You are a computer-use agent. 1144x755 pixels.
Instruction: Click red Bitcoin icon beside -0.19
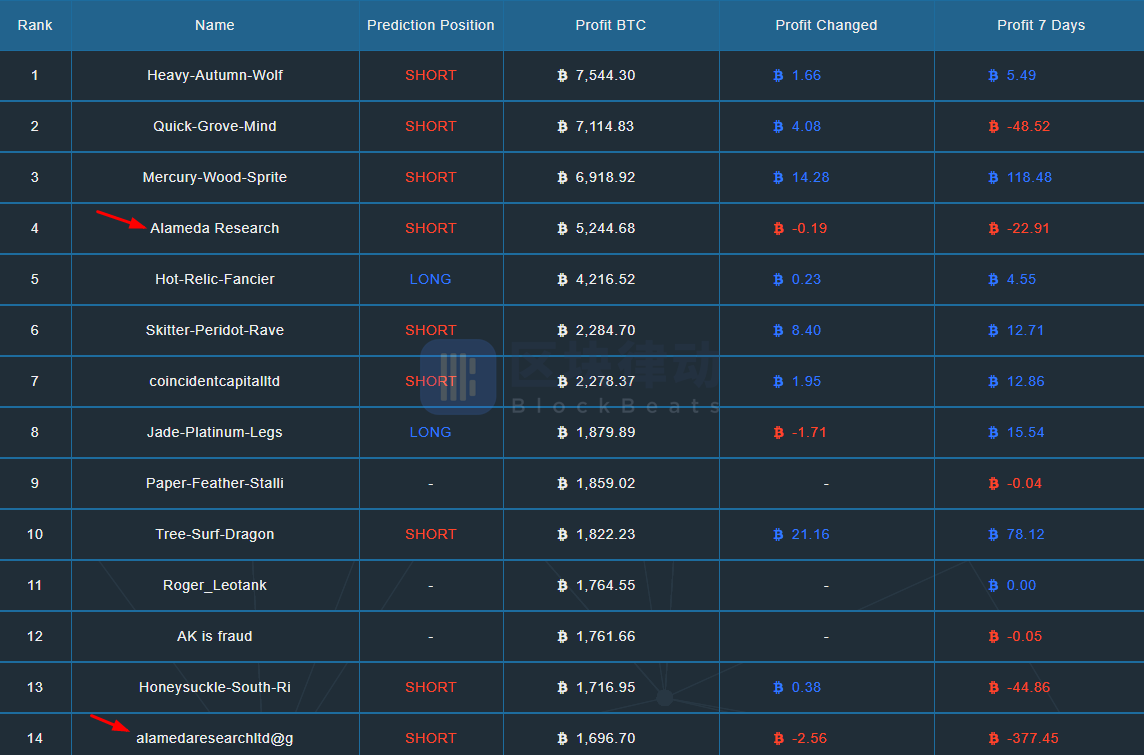(x=778, y=228)
